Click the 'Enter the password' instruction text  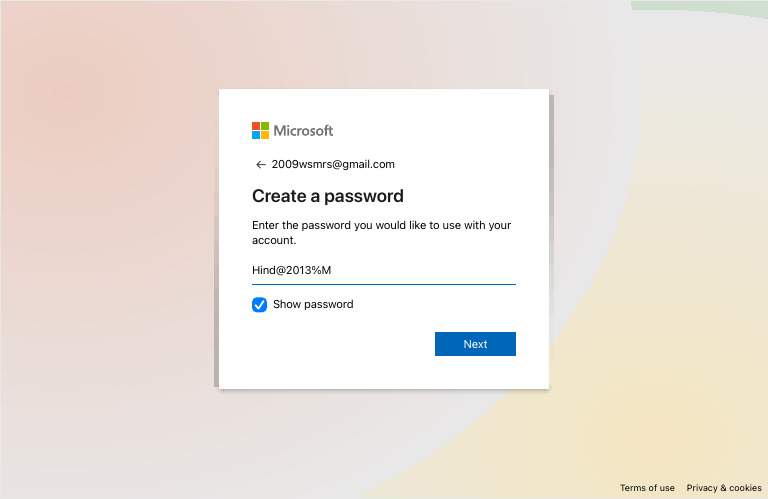[382, 233]
